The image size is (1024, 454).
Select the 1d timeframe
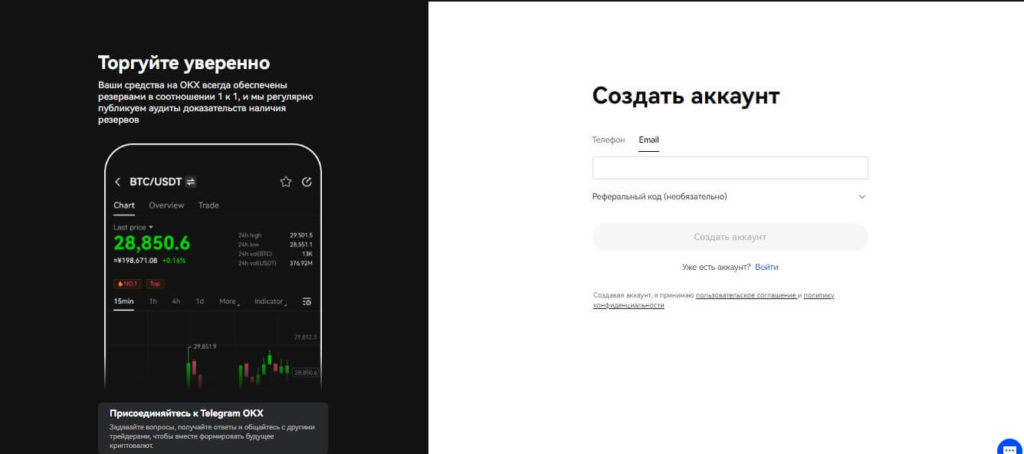tap(200, 301)
